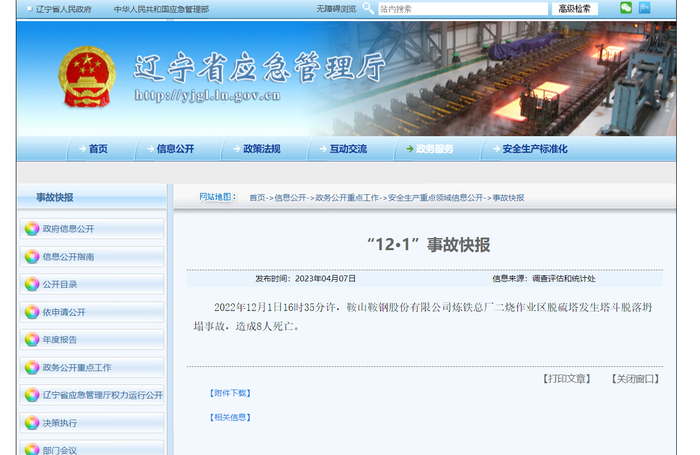
Task: Go to 安全生产标准化 section
Action: tap(530, 149)
